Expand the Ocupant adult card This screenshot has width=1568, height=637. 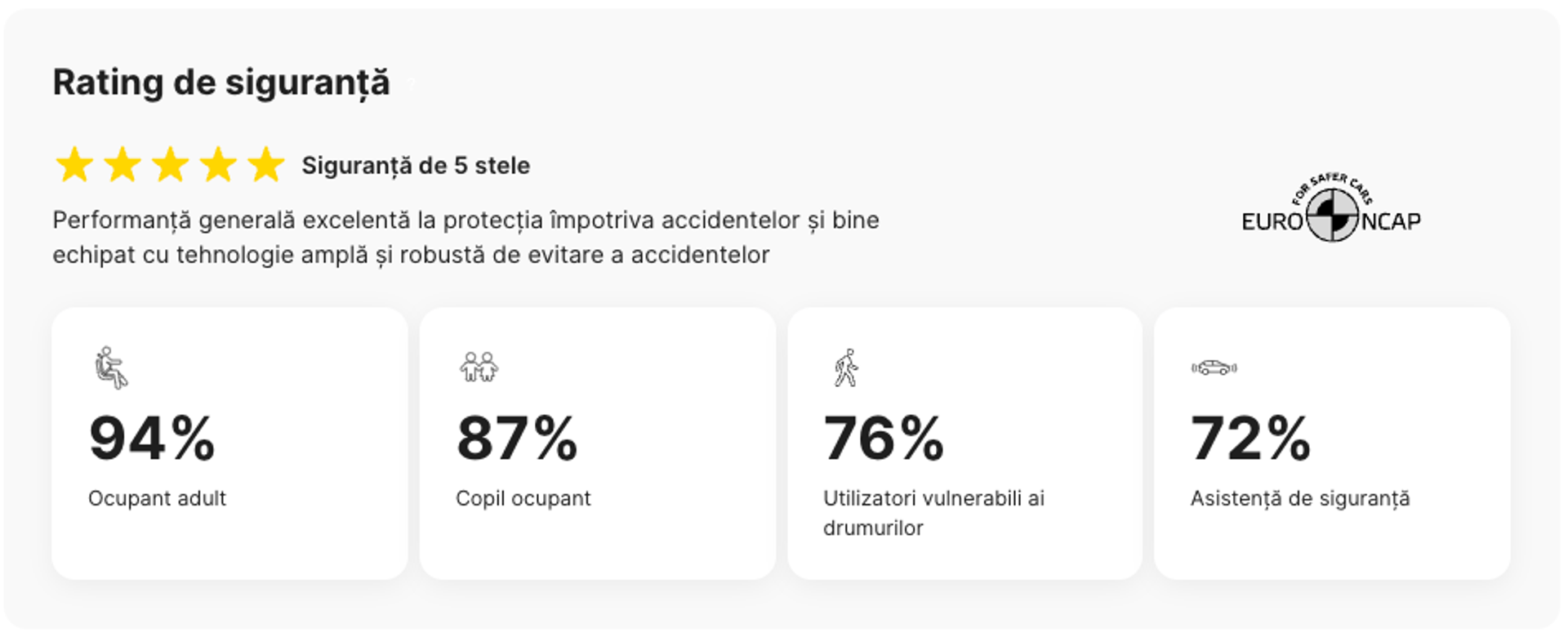[231, 441]
